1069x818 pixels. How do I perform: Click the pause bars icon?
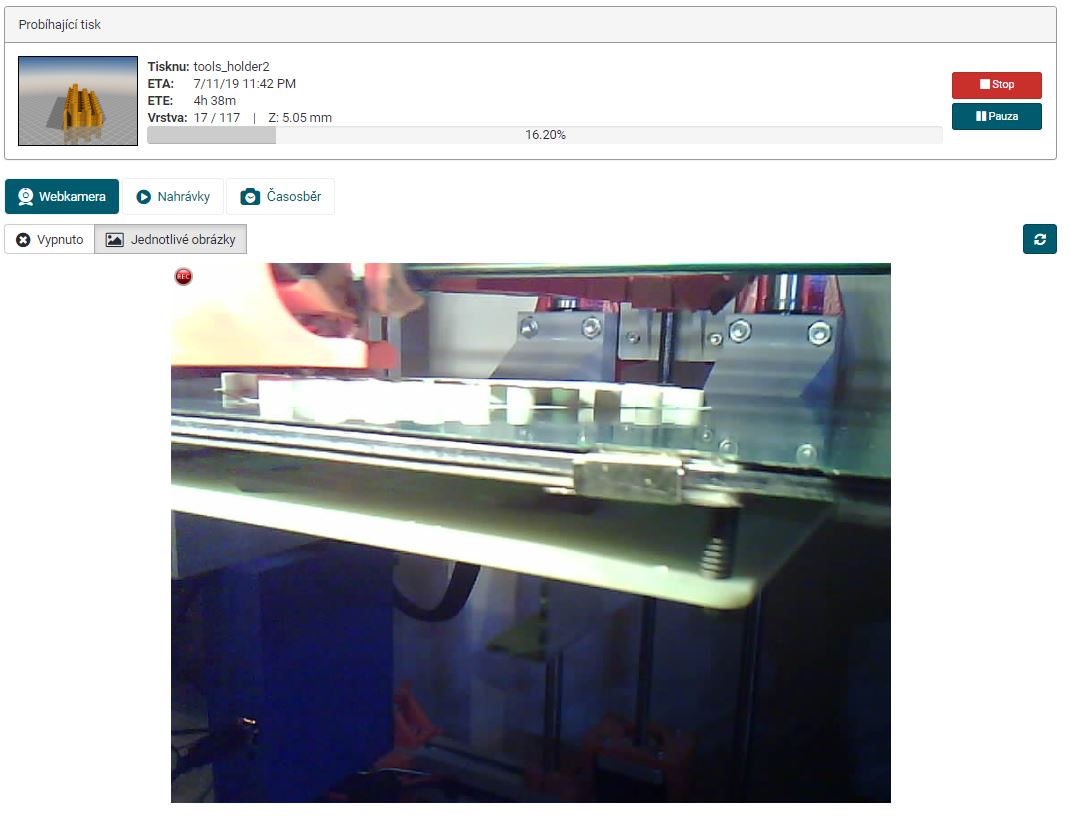(x=981, y=116)
